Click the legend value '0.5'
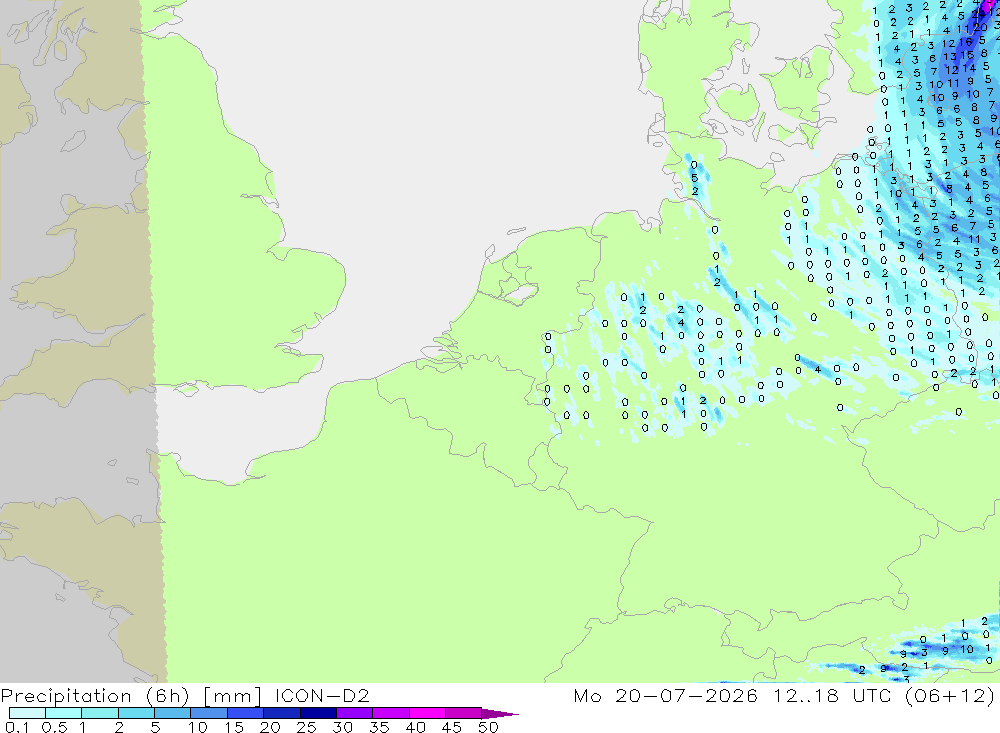Screen dimensions: 1000x733 click(54, 727)
